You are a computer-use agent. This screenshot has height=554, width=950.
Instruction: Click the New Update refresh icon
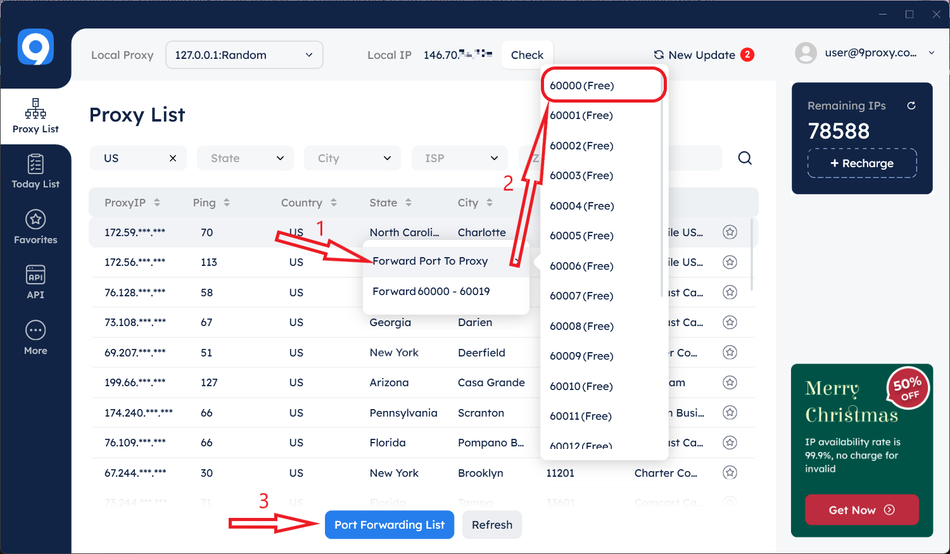pyautogui.click(x=659, y=55)
